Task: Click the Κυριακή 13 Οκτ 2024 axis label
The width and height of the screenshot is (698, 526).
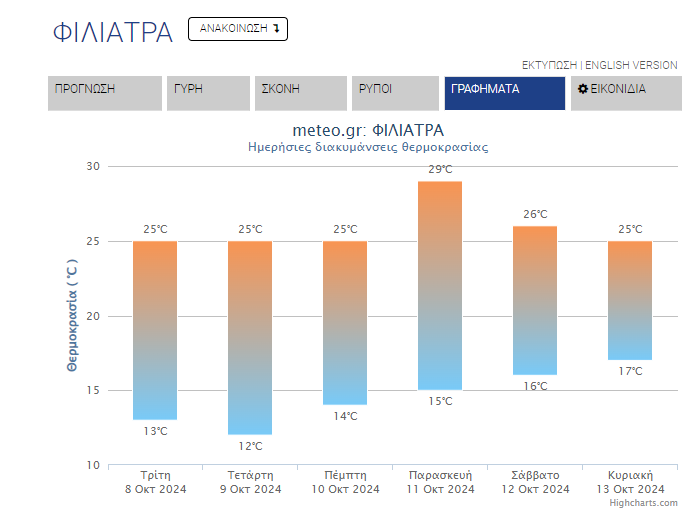Action: coord(630,482)
